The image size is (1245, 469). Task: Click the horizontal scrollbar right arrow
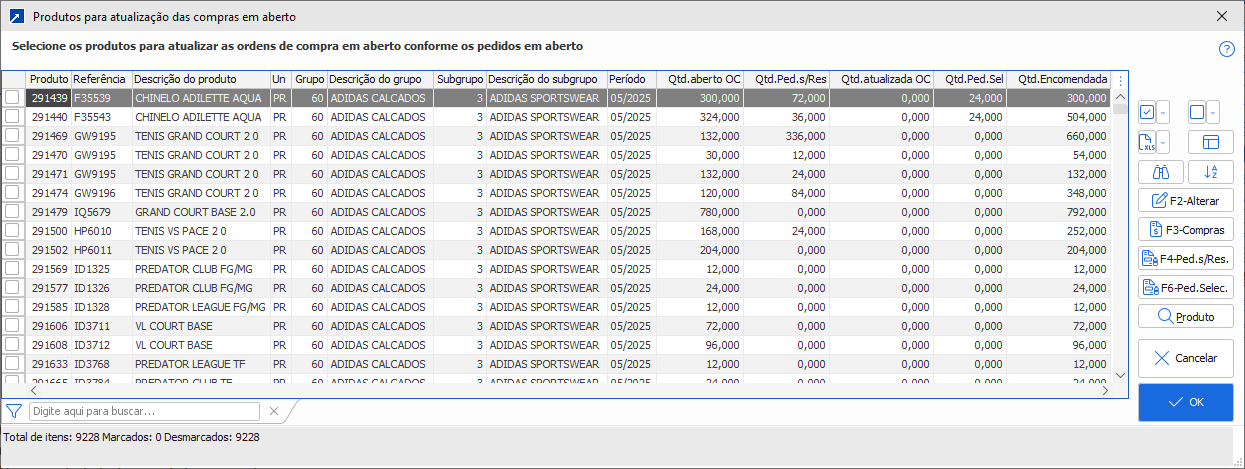tap(1105, 391)
